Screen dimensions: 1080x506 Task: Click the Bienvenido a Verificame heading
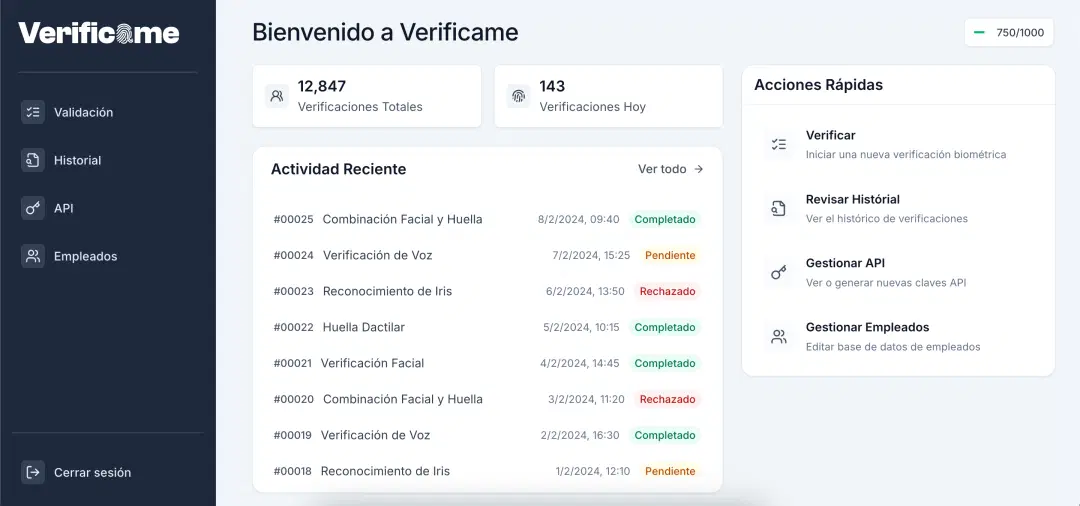pos(385,32)
